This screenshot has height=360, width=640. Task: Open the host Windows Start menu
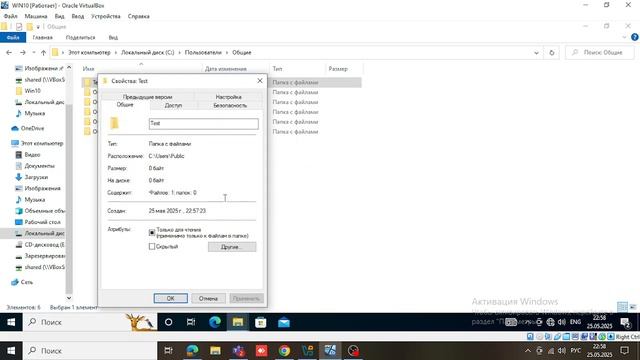[11, 351]
